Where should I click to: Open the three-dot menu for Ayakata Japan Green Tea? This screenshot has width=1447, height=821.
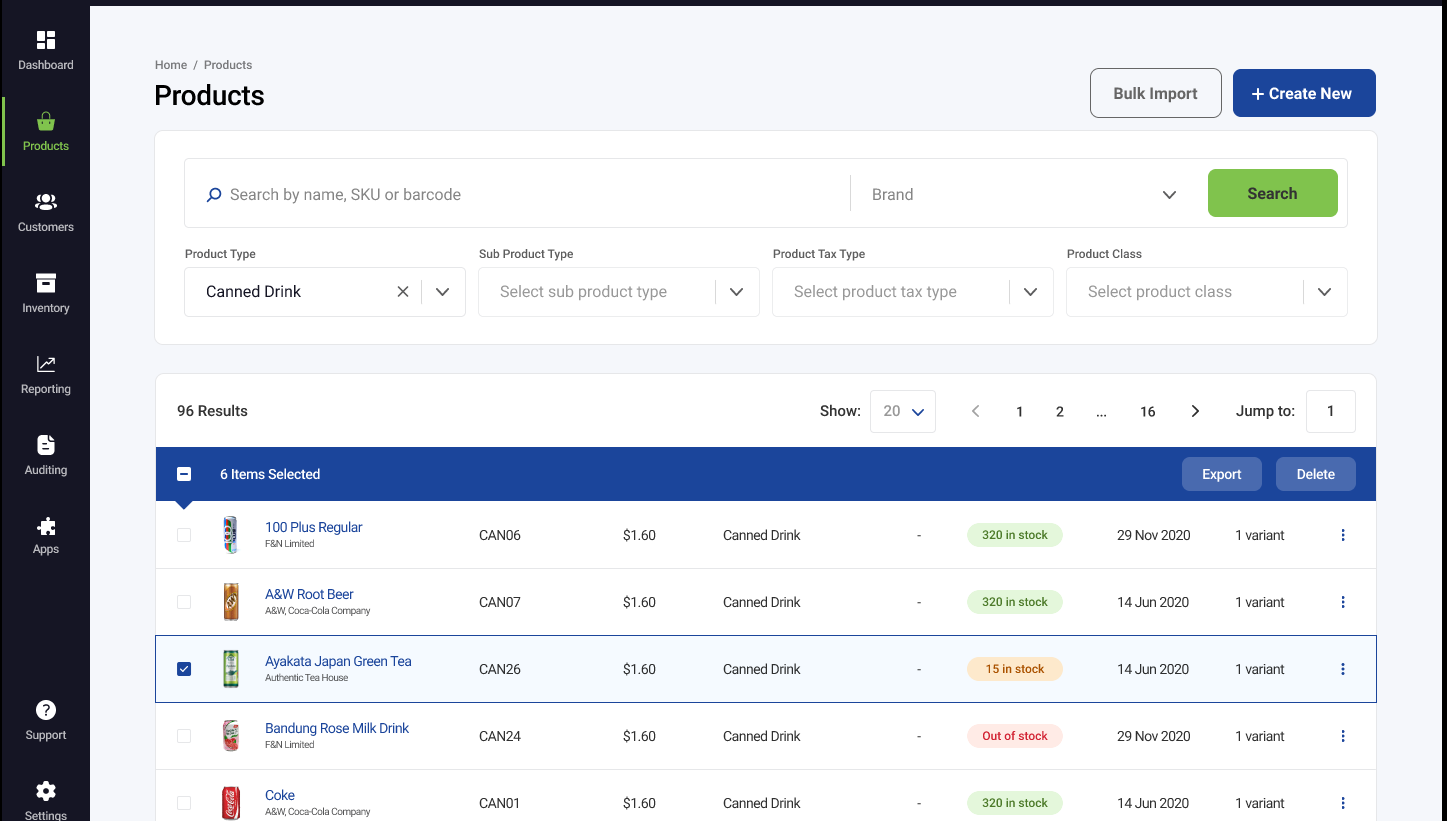1343,669
